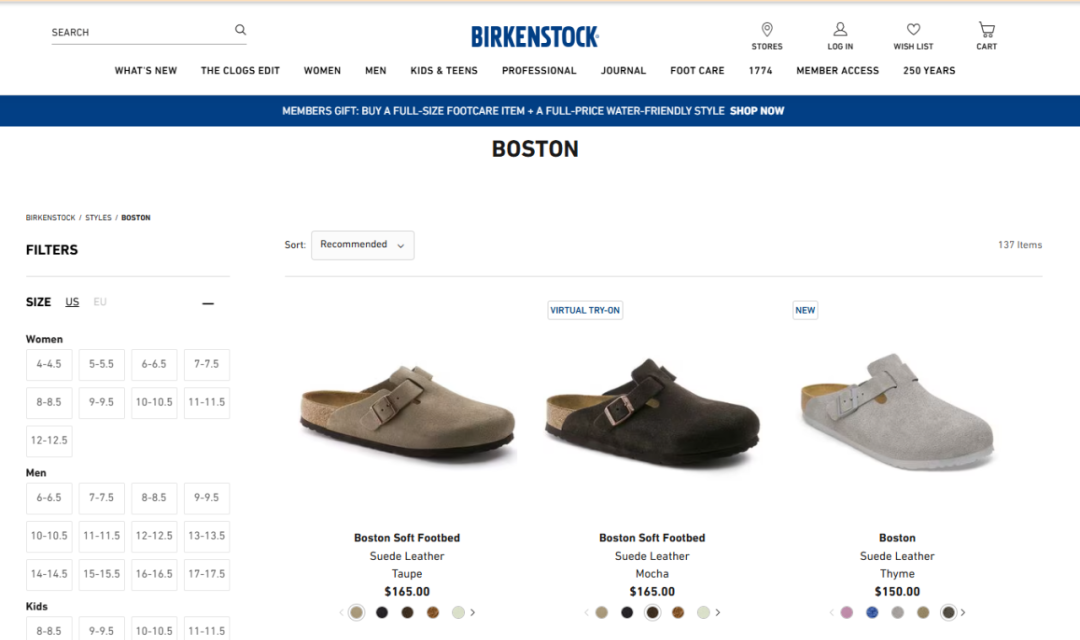Open the Stores locator icon
The height and width of the screenshot is (640, 1080).
click(767, 30)
